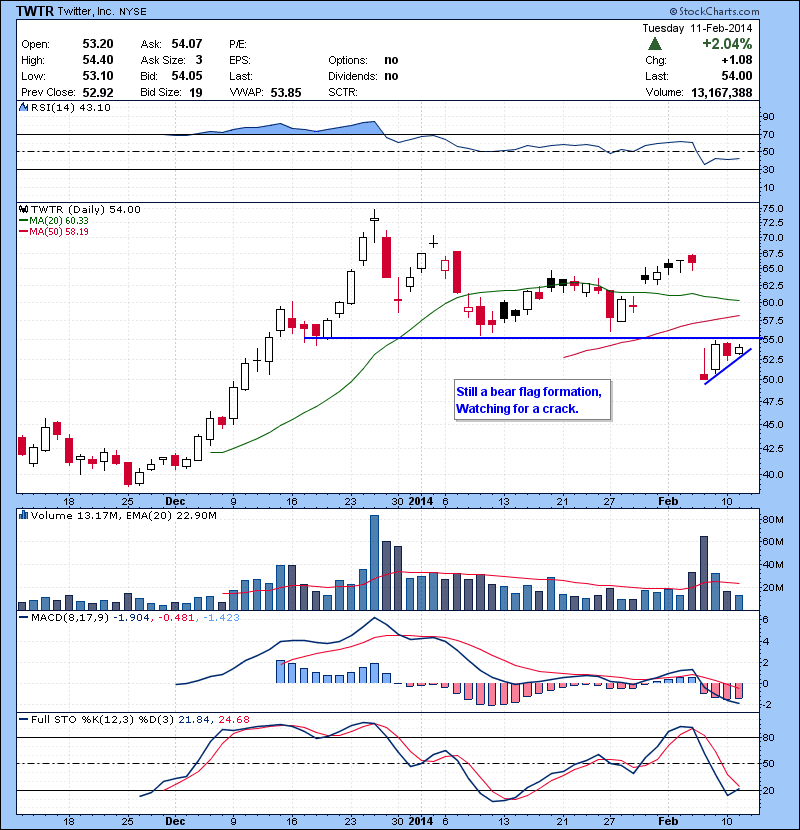Click the '2014' marker on the price chart date axis
This screenshot has width=800, height=830.
tap(422, 500)
